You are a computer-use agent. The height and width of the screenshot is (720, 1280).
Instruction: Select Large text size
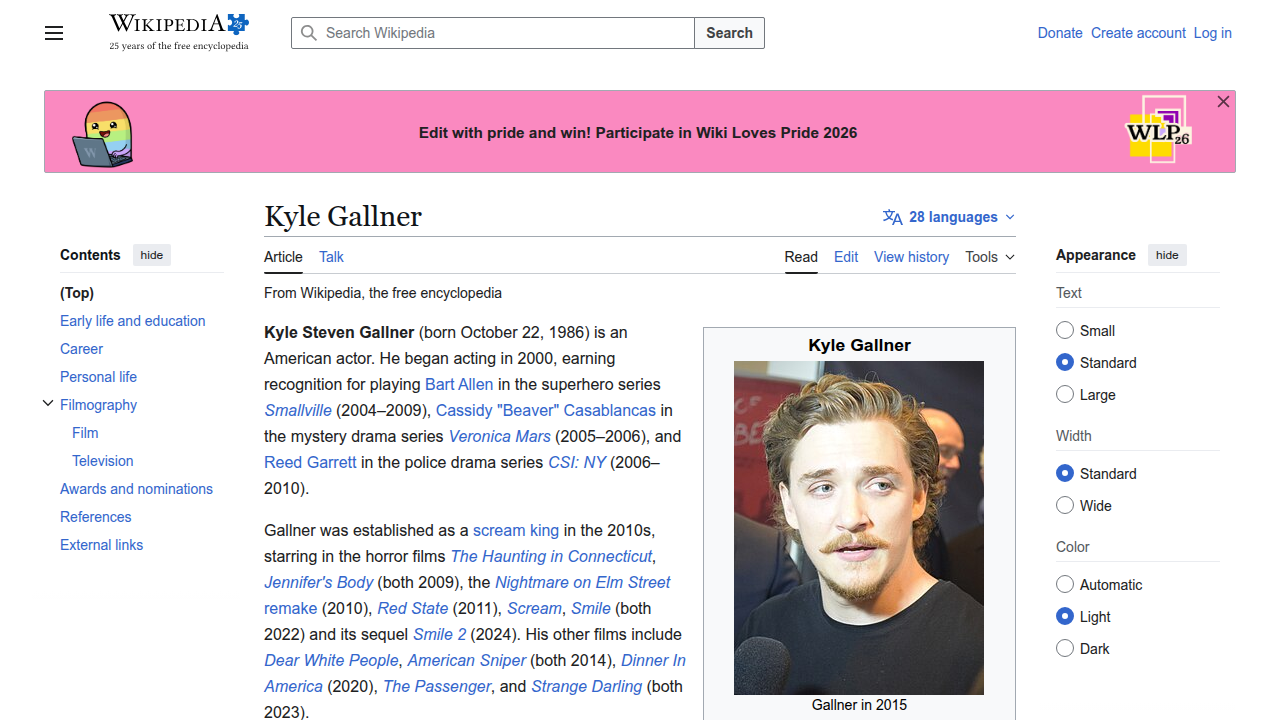(1065, 394)
